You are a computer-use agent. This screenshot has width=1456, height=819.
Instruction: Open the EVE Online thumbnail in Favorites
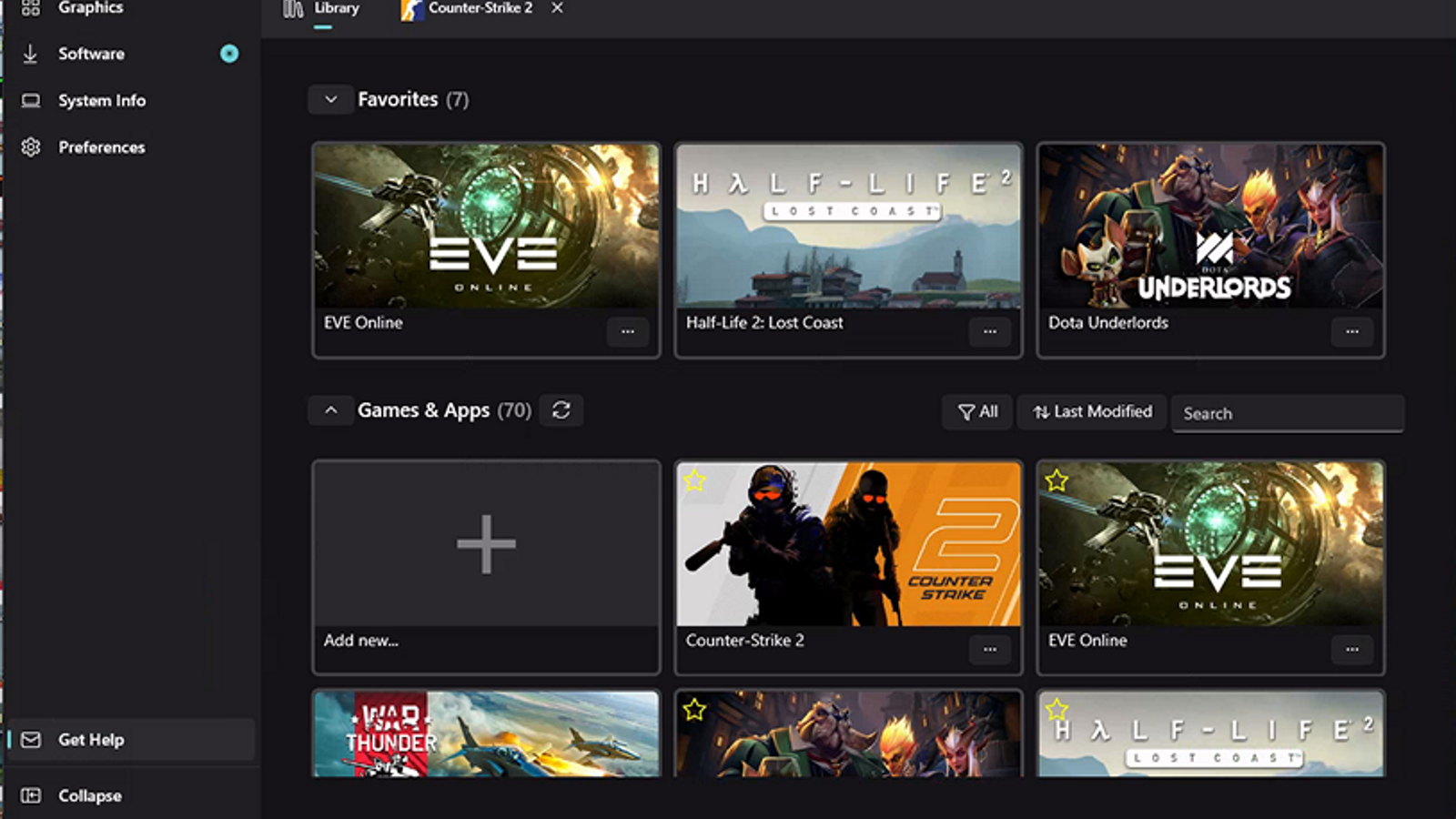486,226
